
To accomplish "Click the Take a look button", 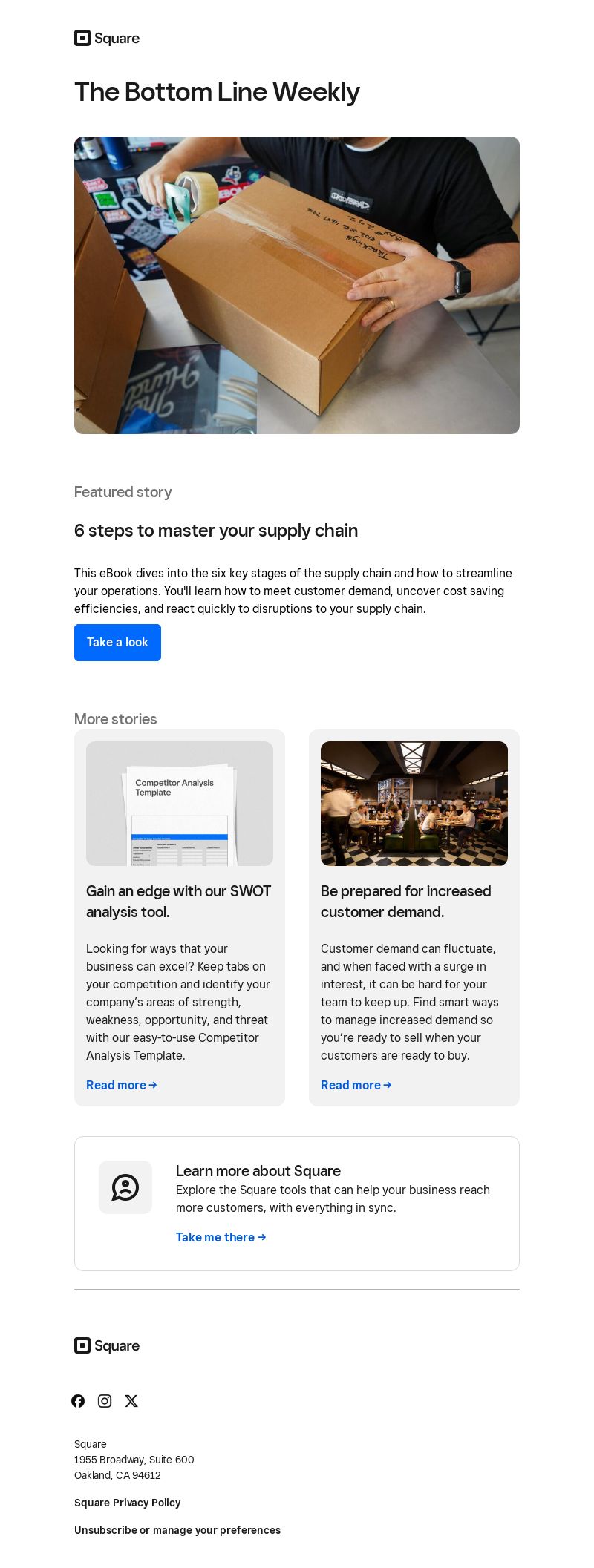I will [x=117, y=643].
